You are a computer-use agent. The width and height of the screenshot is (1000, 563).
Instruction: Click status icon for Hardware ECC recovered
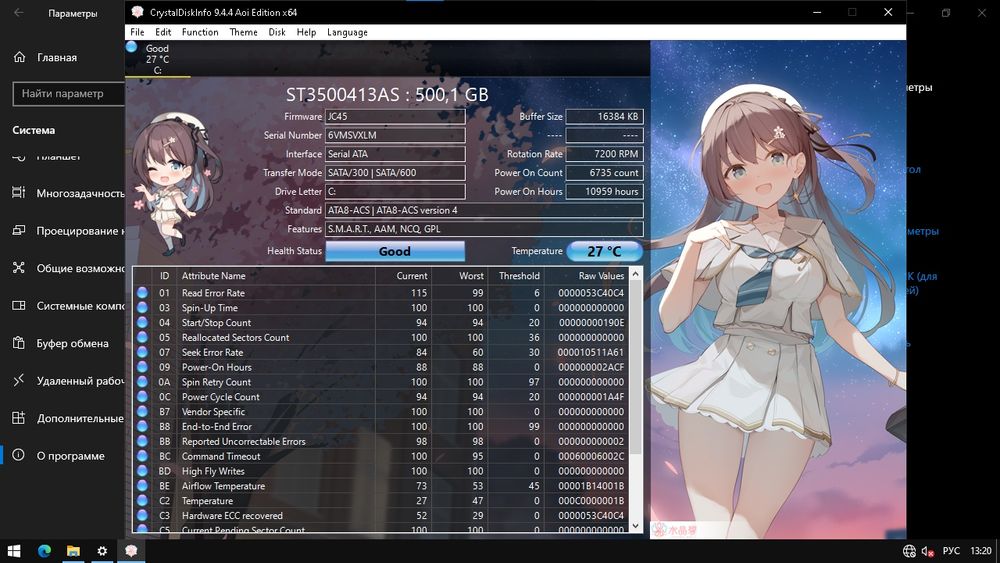[142, 516]
